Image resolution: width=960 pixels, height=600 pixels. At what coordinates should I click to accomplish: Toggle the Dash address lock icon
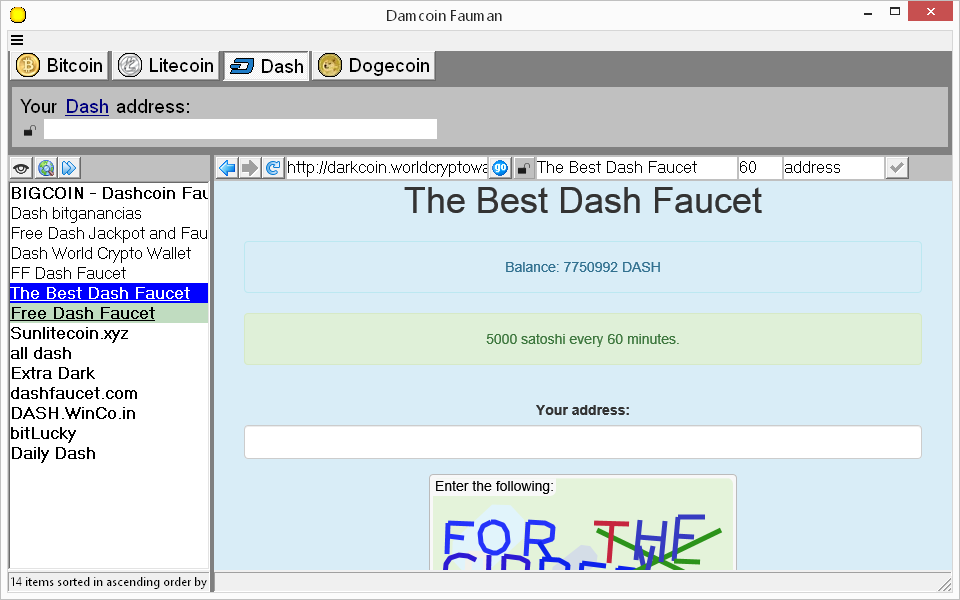pos(29,130)
